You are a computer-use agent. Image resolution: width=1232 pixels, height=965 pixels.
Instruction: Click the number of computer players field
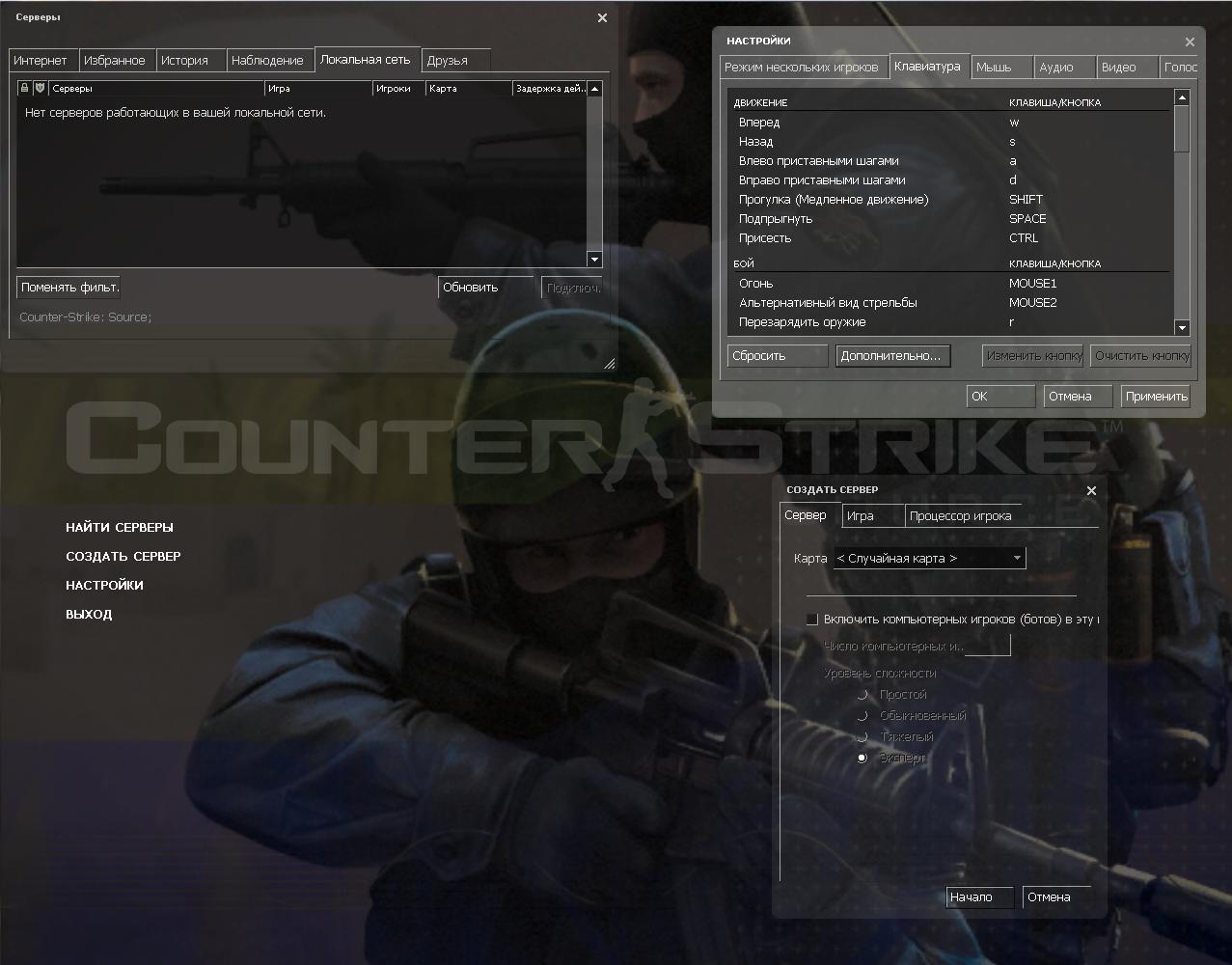pyautogui.click(x=987, y=646)
